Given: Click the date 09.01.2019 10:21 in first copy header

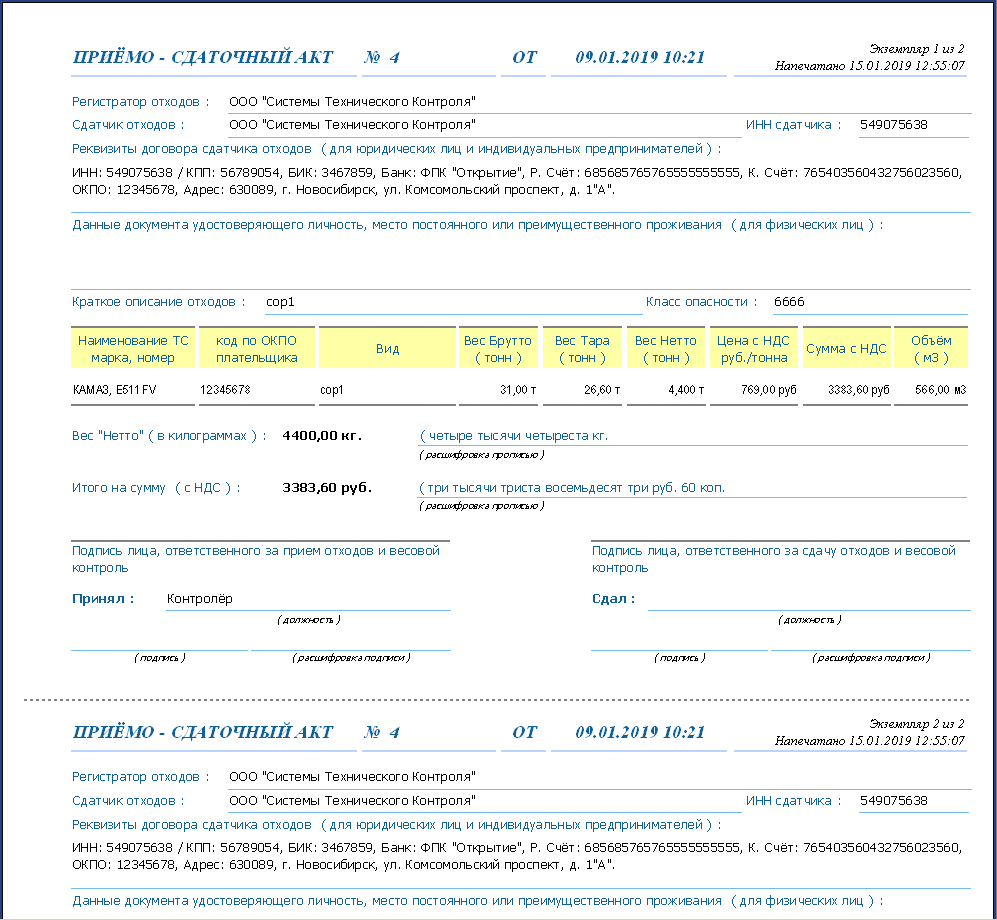Looking at the screenshot, I should (x=640, y=58).
